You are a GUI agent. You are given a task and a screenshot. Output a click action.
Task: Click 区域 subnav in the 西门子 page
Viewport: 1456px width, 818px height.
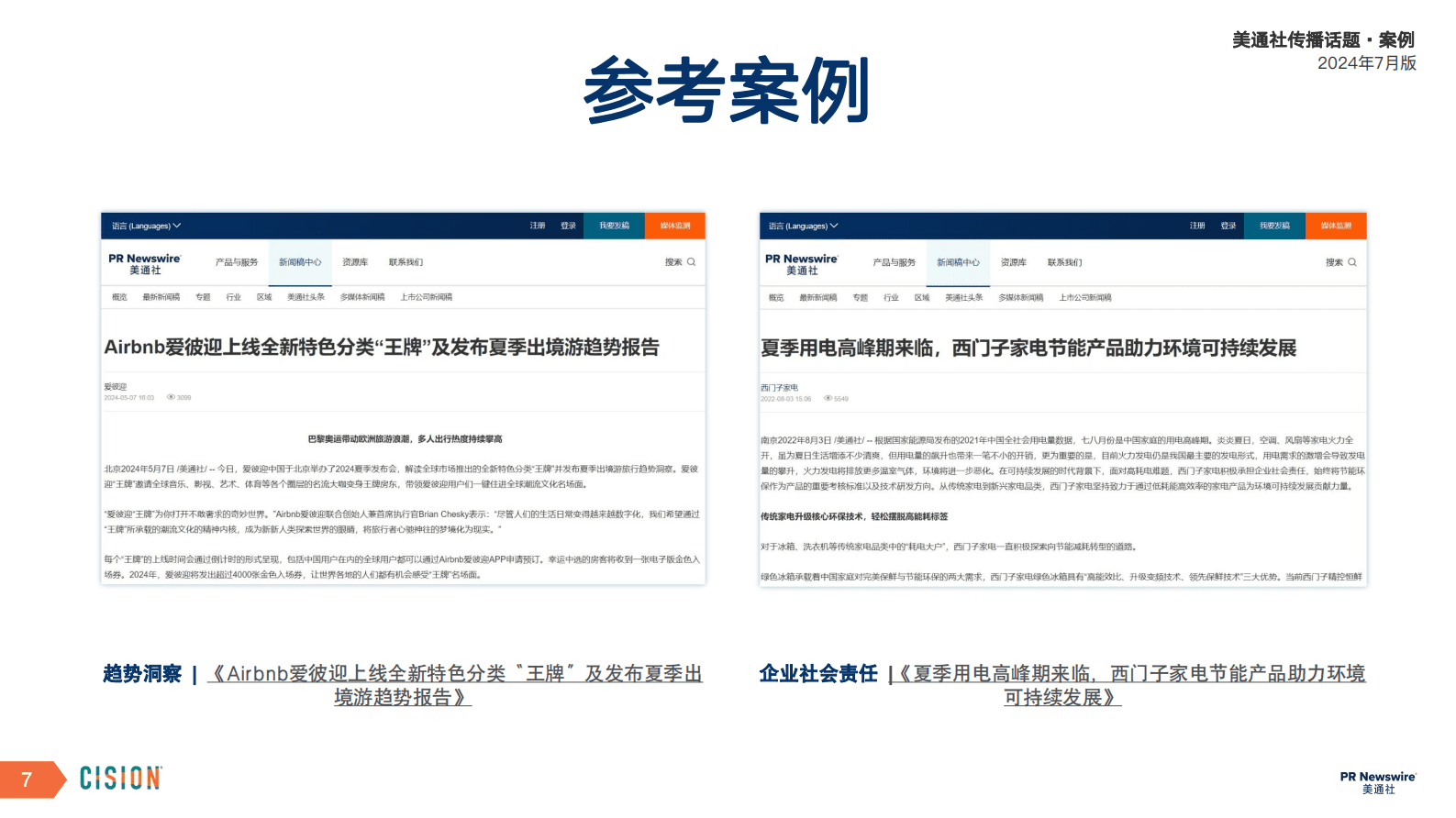click(922, 298)
